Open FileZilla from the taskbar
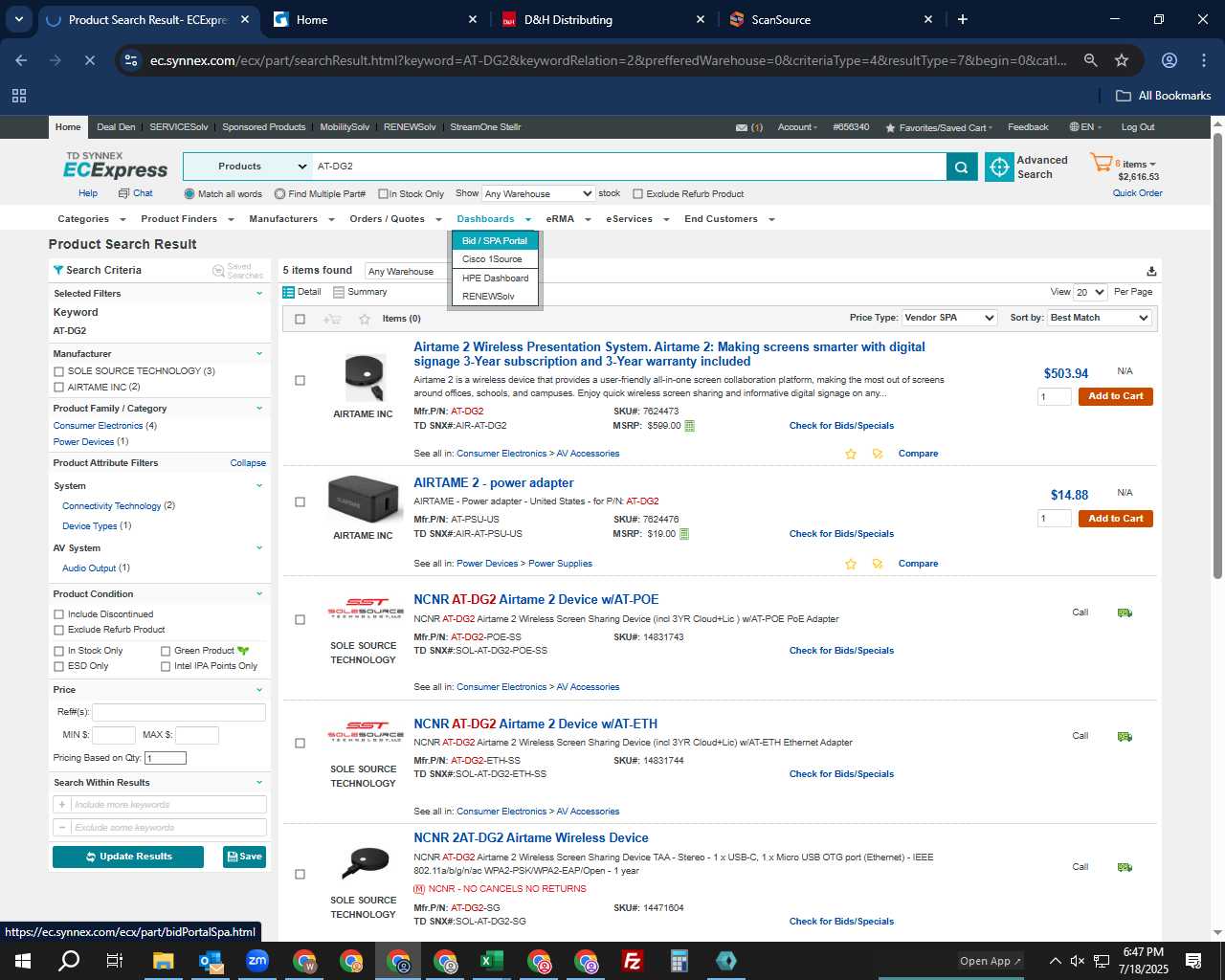This screenshot has height=980, width=1225. [633, 961]
